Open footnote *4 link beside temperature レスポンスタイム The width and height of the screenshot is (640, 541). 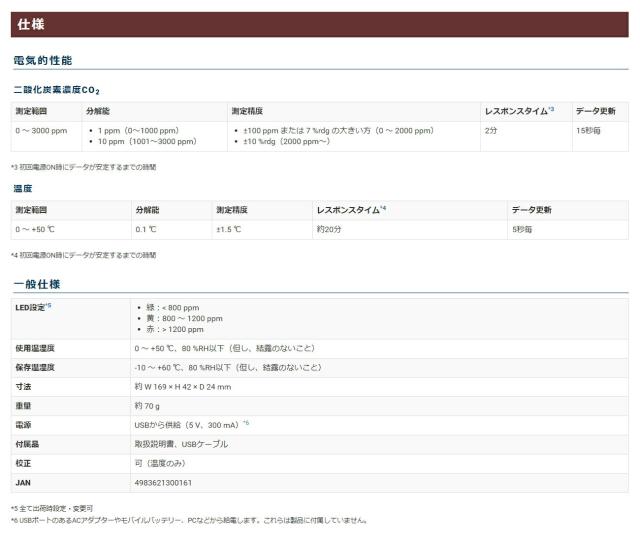click(383, 208)
